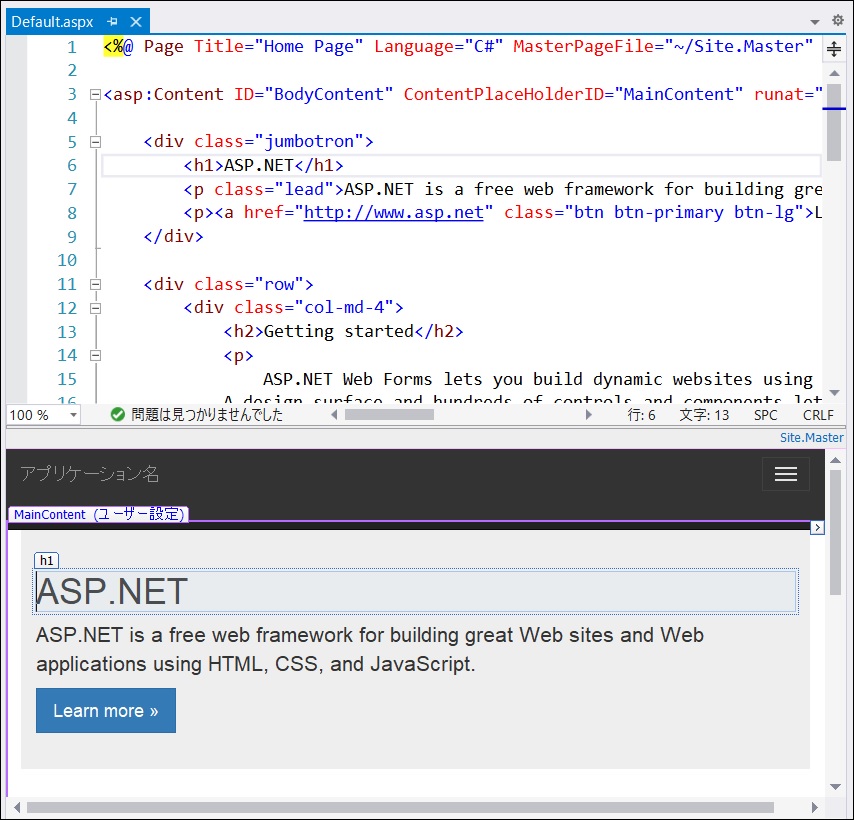Click the h1 code on line 6
Screen dimensions: 854x820
pyautogui.click(x=264, y=166)
